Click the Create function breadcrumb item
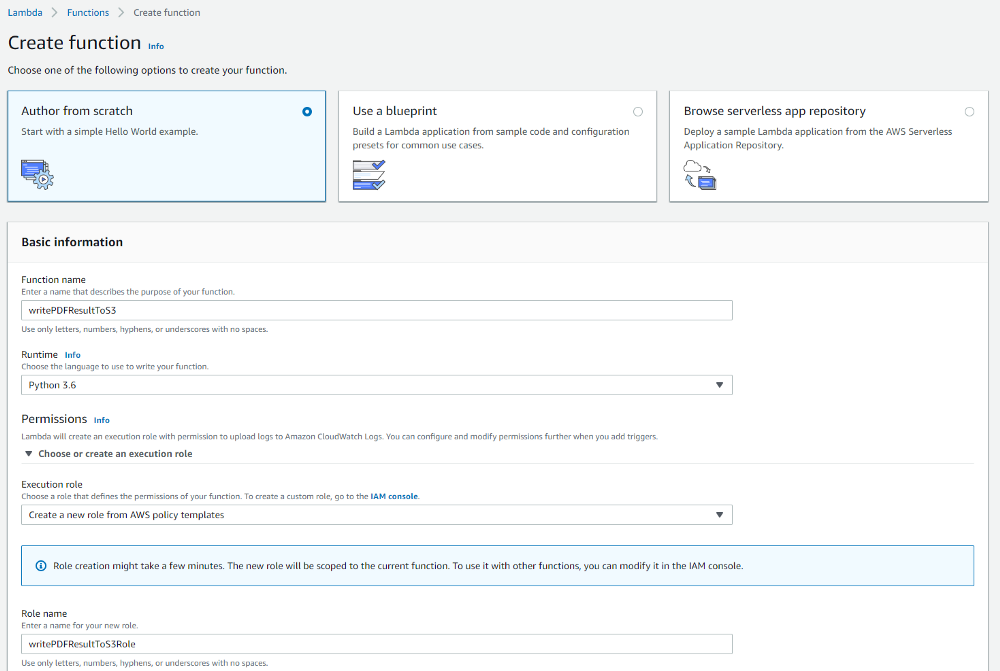Screen dimensions: 1000x671 pos(166,13)
